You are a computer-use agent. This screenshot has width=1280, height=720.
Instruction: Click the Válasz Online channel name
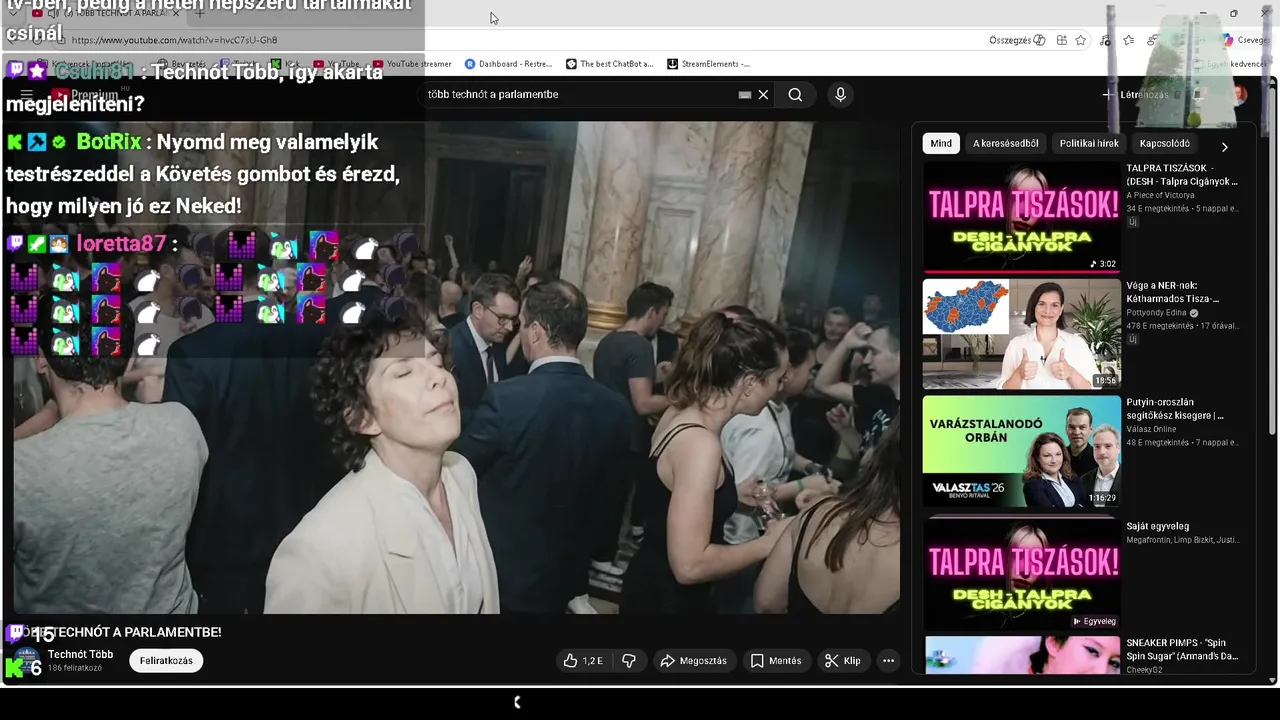tap(1151, 429)
